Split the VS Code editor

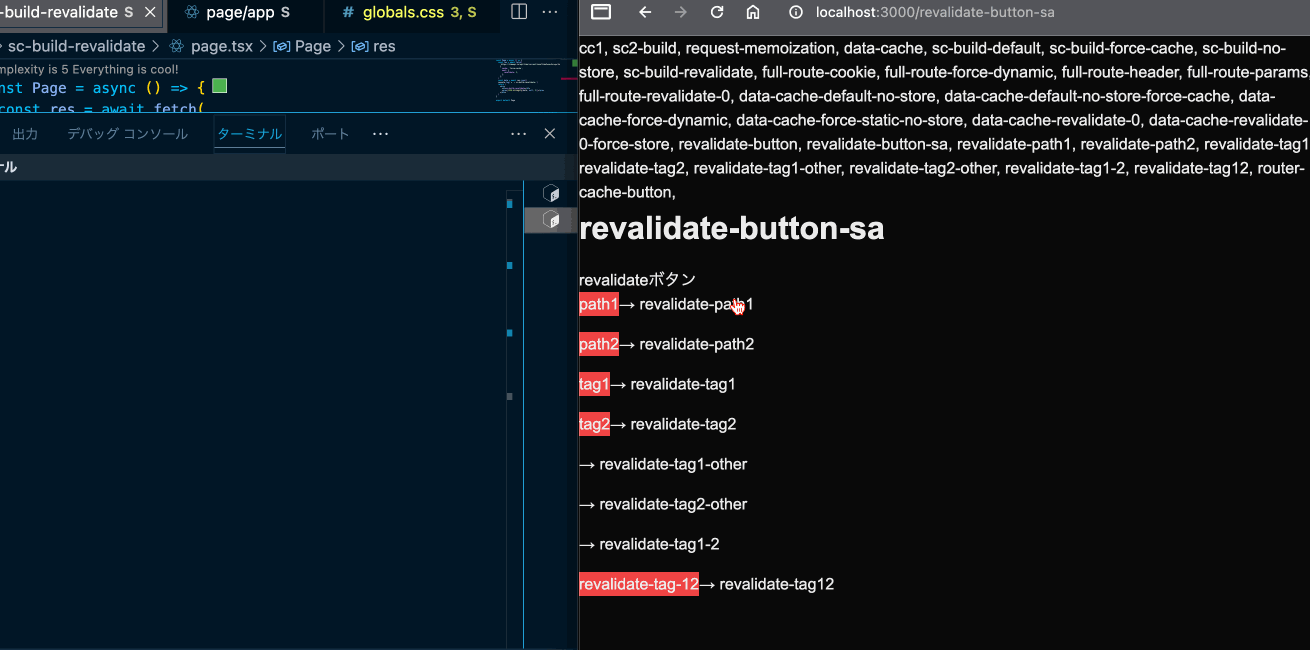tap(519, 12)
